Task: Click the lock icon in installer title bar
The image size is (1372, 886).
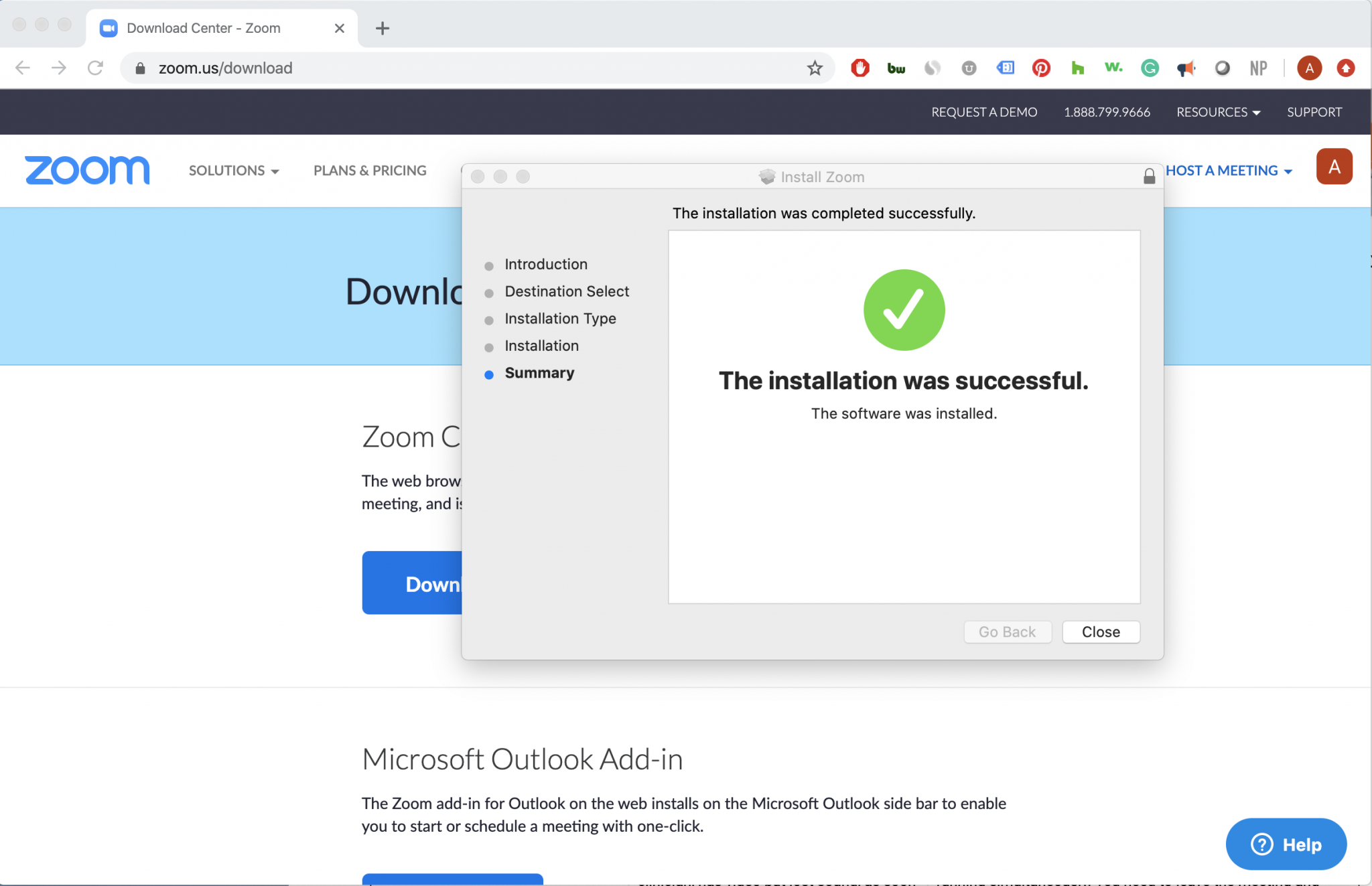Action: point(1149,177)
